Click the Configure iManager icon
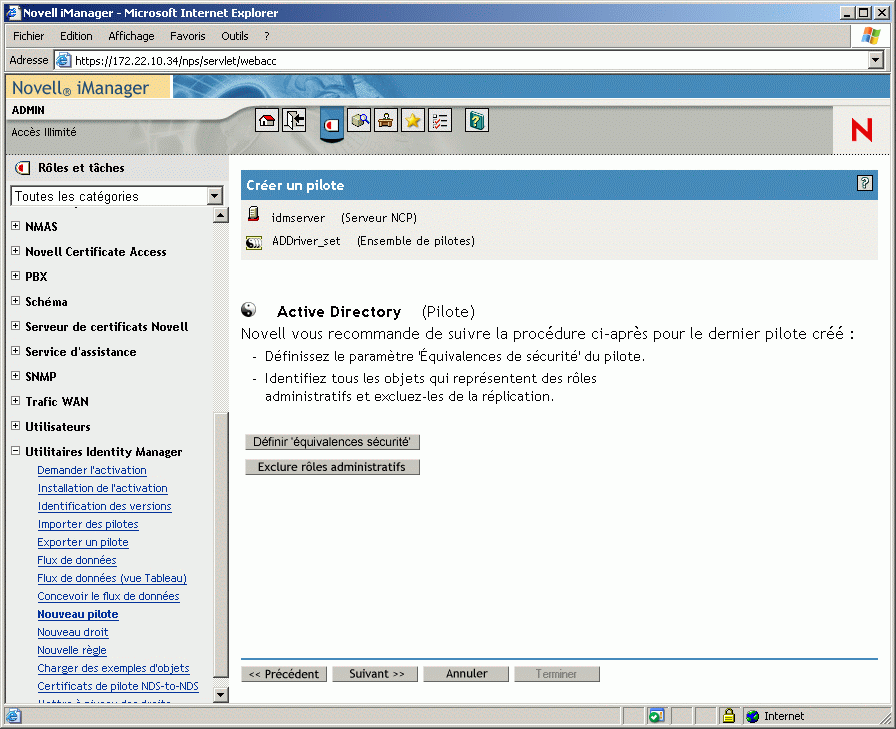This screenshot has height=729, width=896. pyautogui.click(x=385, y=120)
